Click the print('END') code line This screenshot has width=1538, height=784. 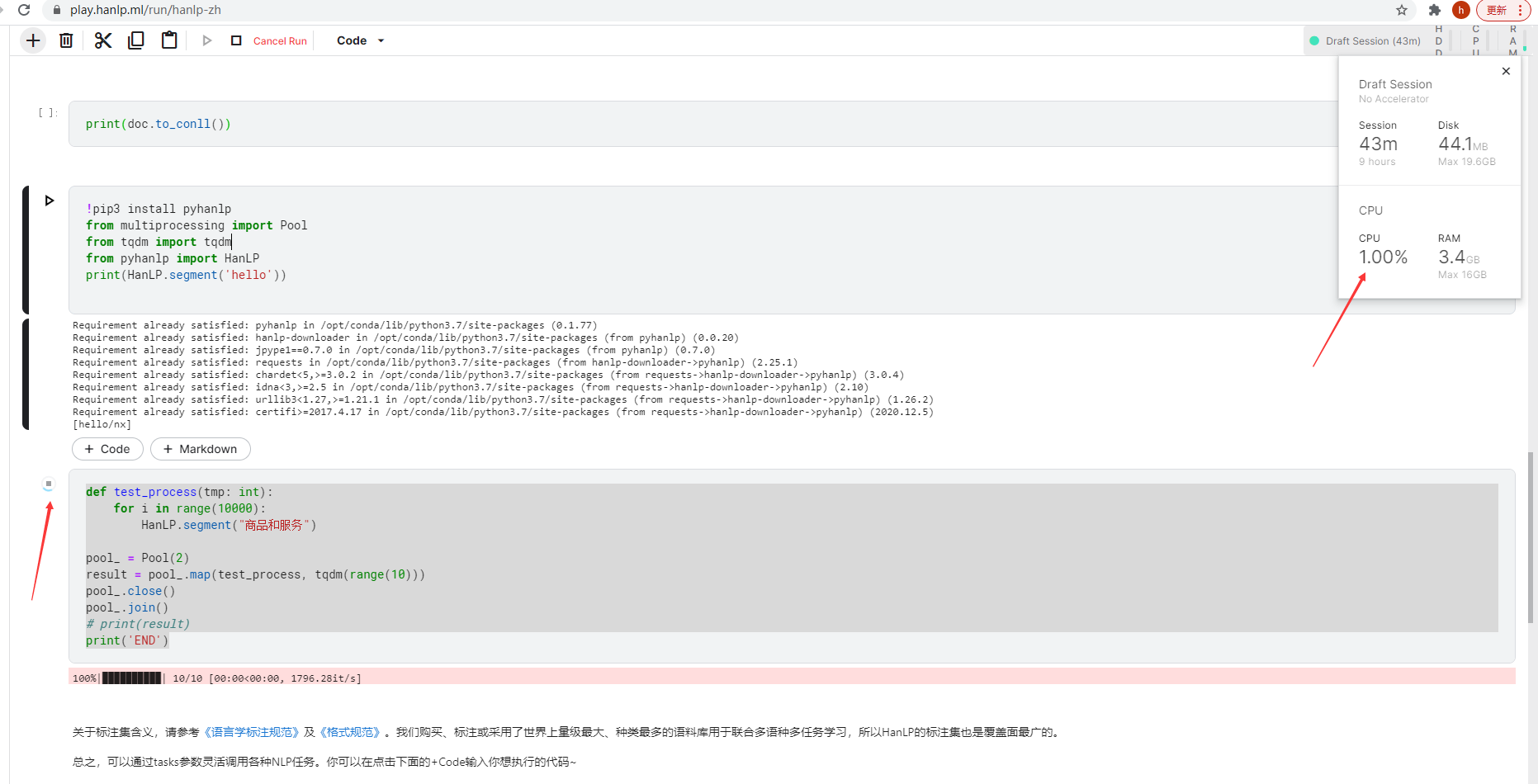127,640
